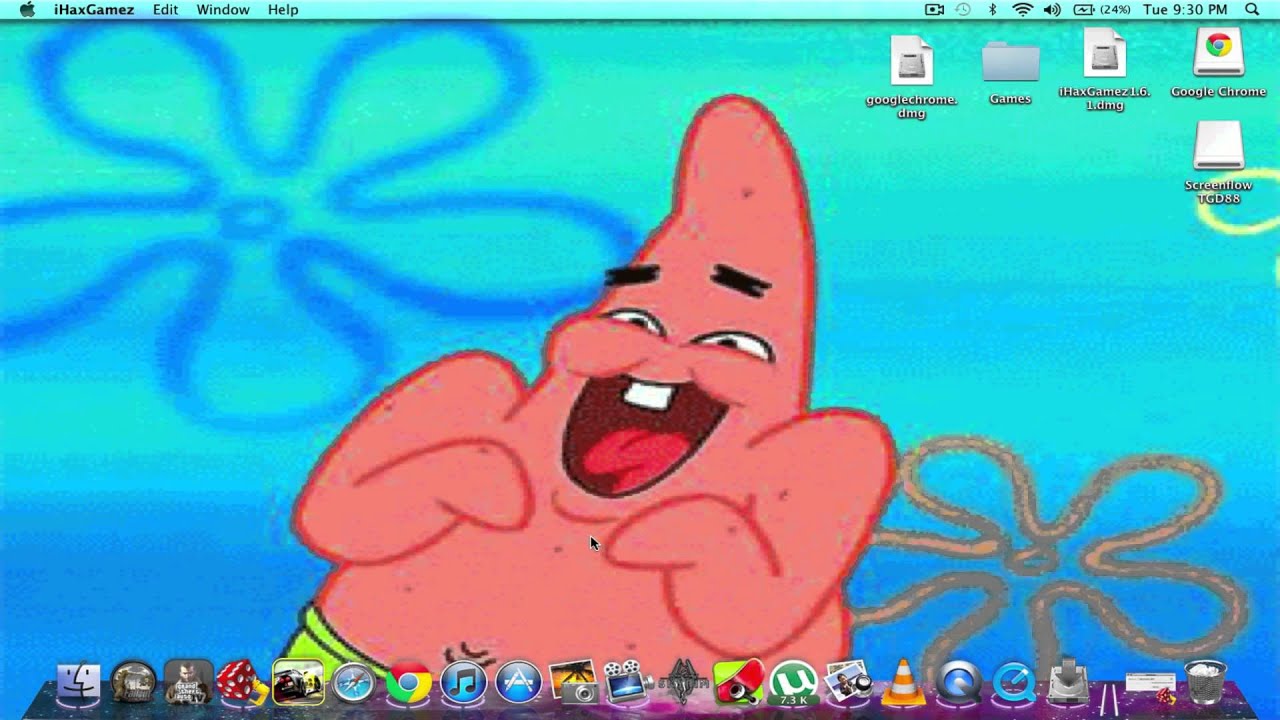
Task: Open the volume control in menu bar
Action: 1052,9
